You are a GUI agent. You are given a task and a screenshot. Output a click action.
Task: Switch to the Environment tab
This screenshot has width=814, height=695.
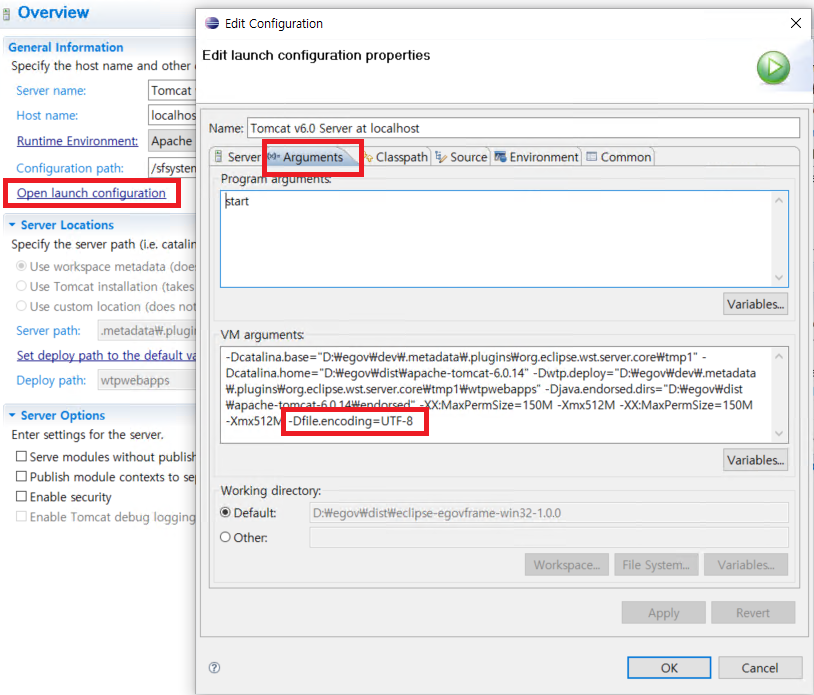click(x=536, y=157)
